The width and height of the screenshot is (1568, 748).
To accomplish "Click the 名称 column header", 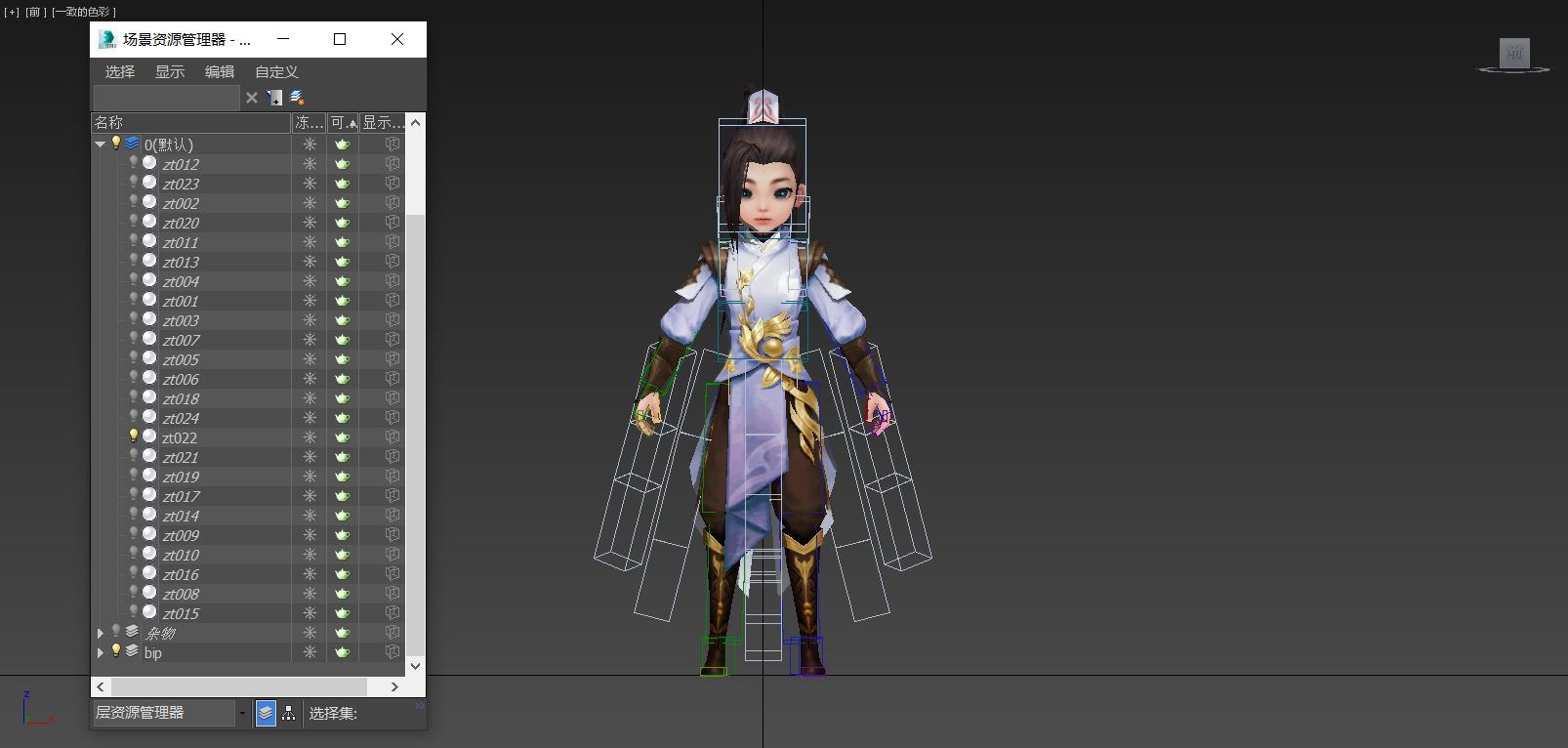I will (190, 123).
